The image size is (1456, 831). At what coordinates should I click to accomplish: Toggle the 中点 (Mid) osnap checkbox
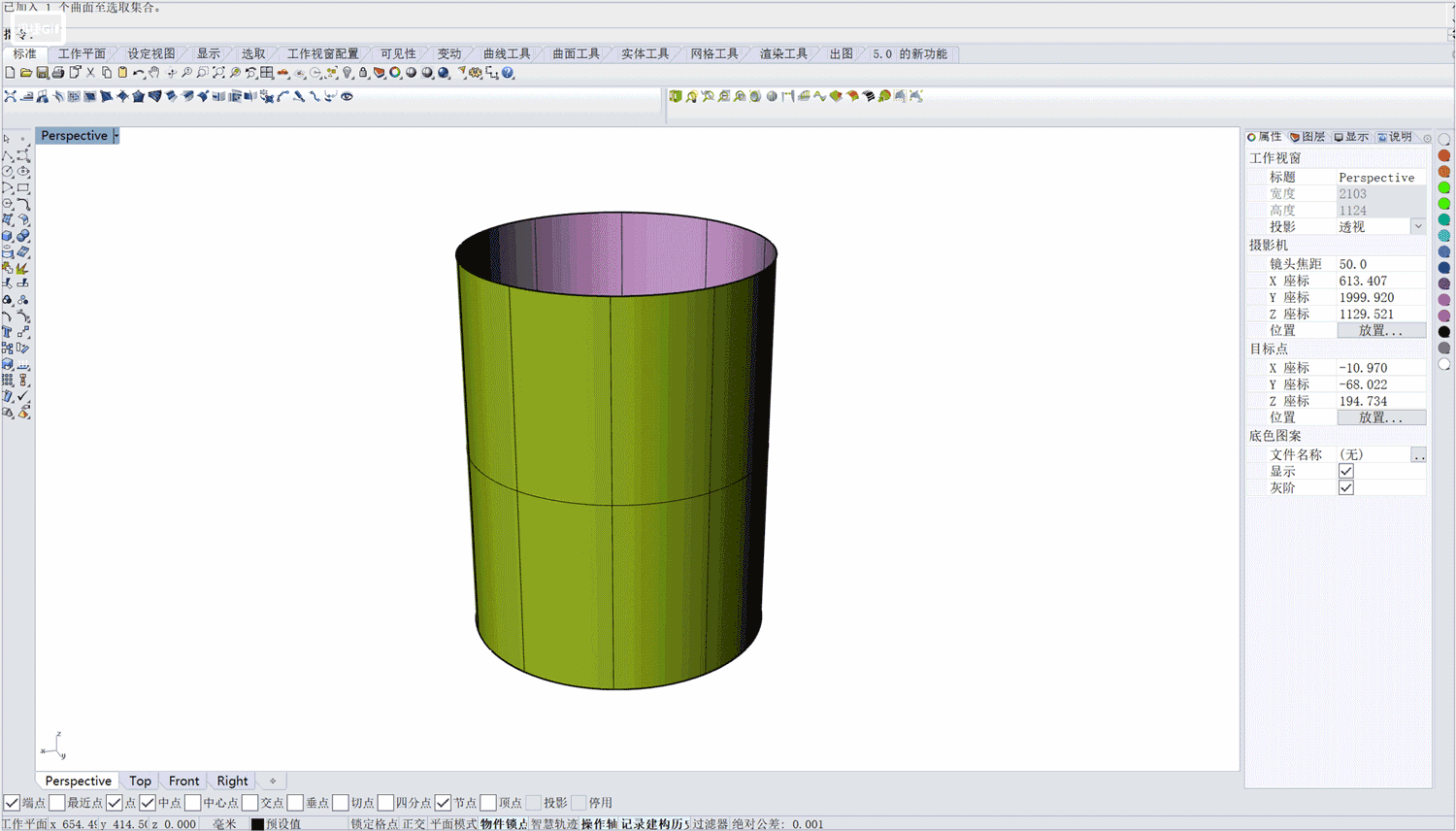pyautogui.click(x=148, y=803)
